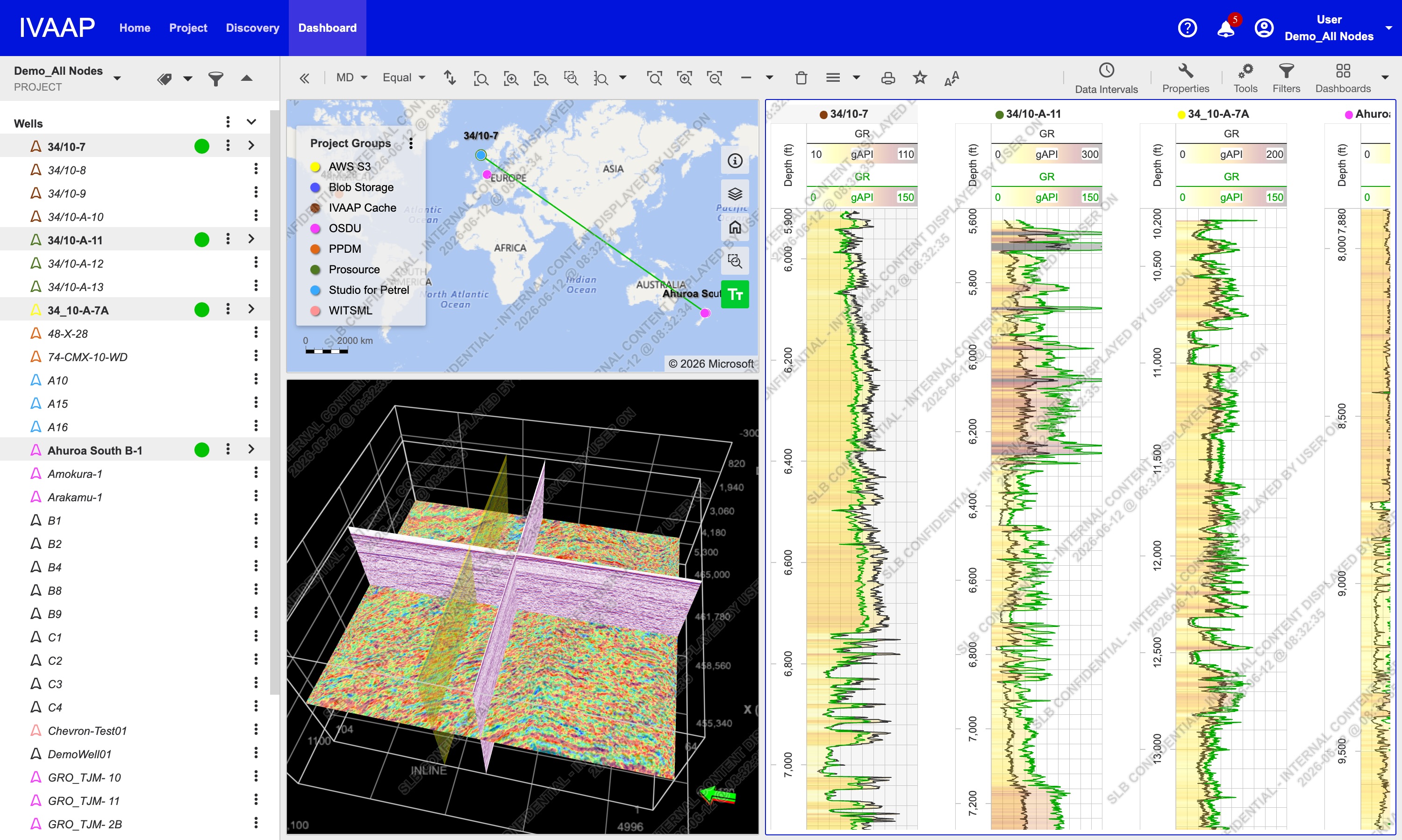Screen dimensions: 1402x840
Task: Toggle green visibility dot for 34_10-A-7A
Action: [201, 310]
